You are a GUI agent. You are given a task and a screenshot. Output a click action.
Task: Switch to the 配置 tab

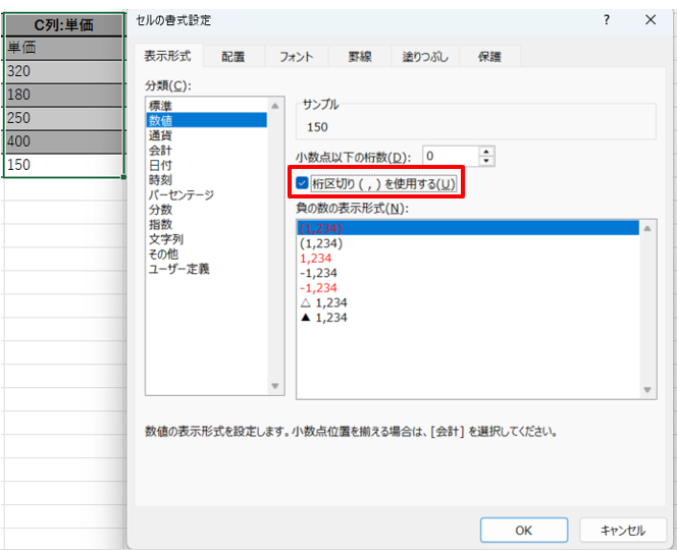tap(233, 57)
